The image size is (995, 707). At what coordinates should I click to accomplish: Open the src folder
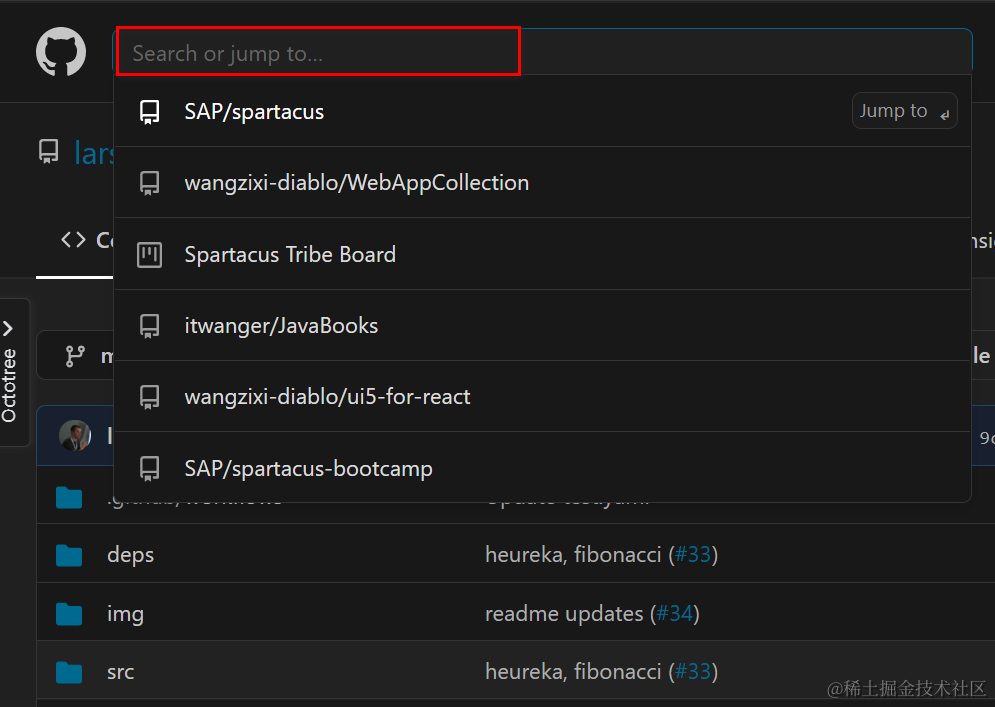[x=121, y=671]
